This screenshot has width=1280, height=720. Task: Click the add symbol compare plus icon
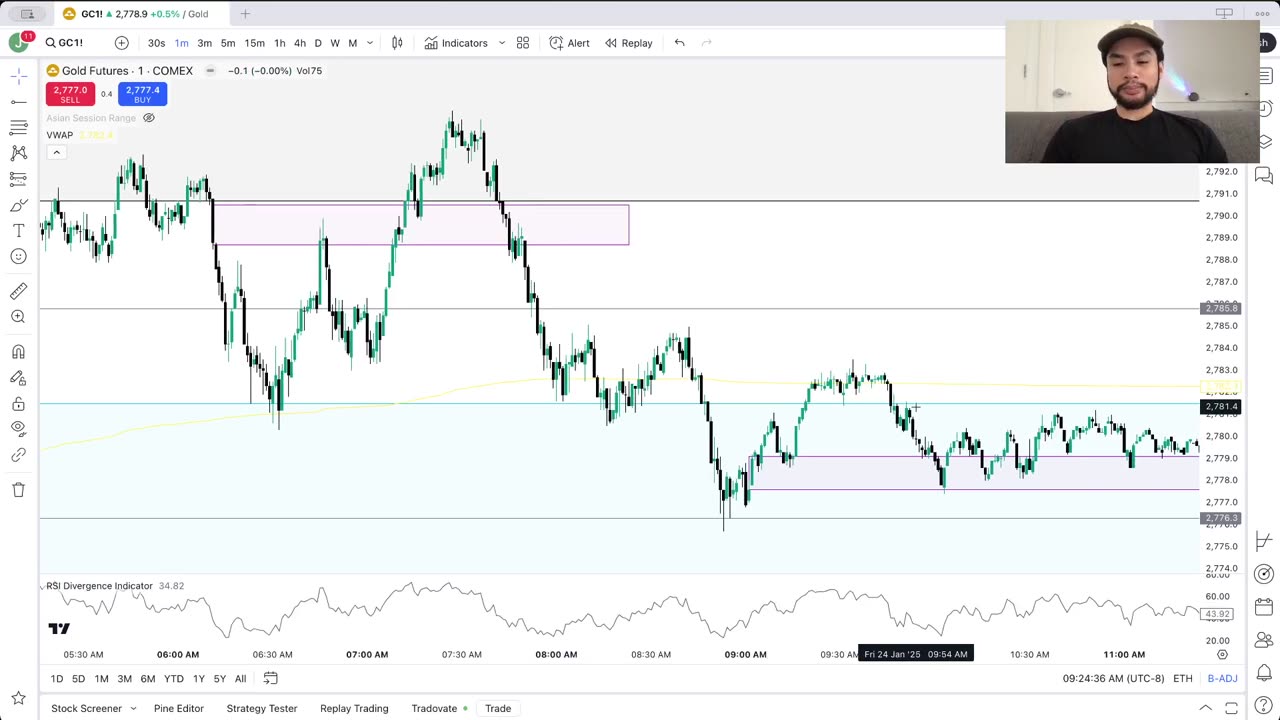click(121, 43)
